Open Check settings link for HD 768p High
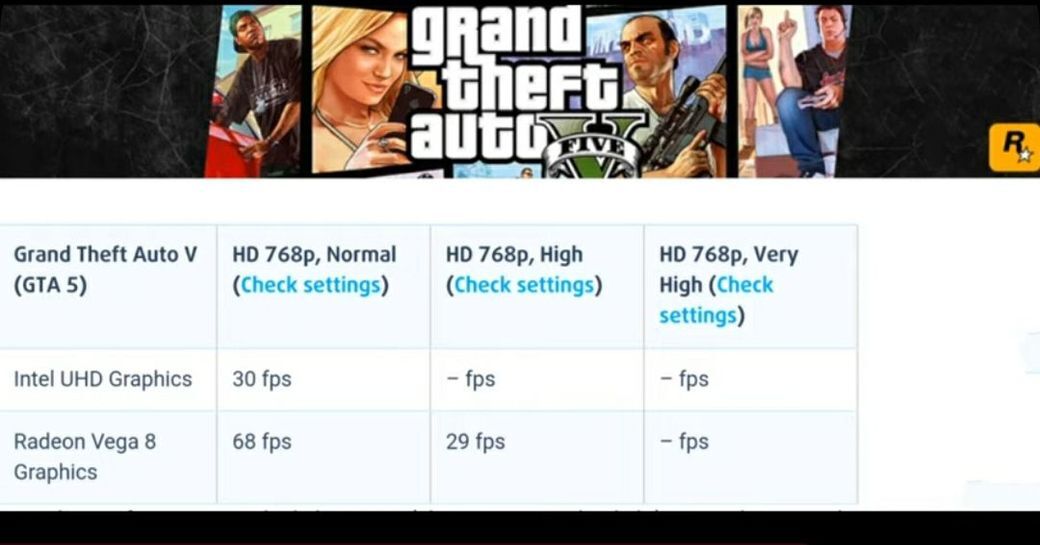 click(524, 285)
